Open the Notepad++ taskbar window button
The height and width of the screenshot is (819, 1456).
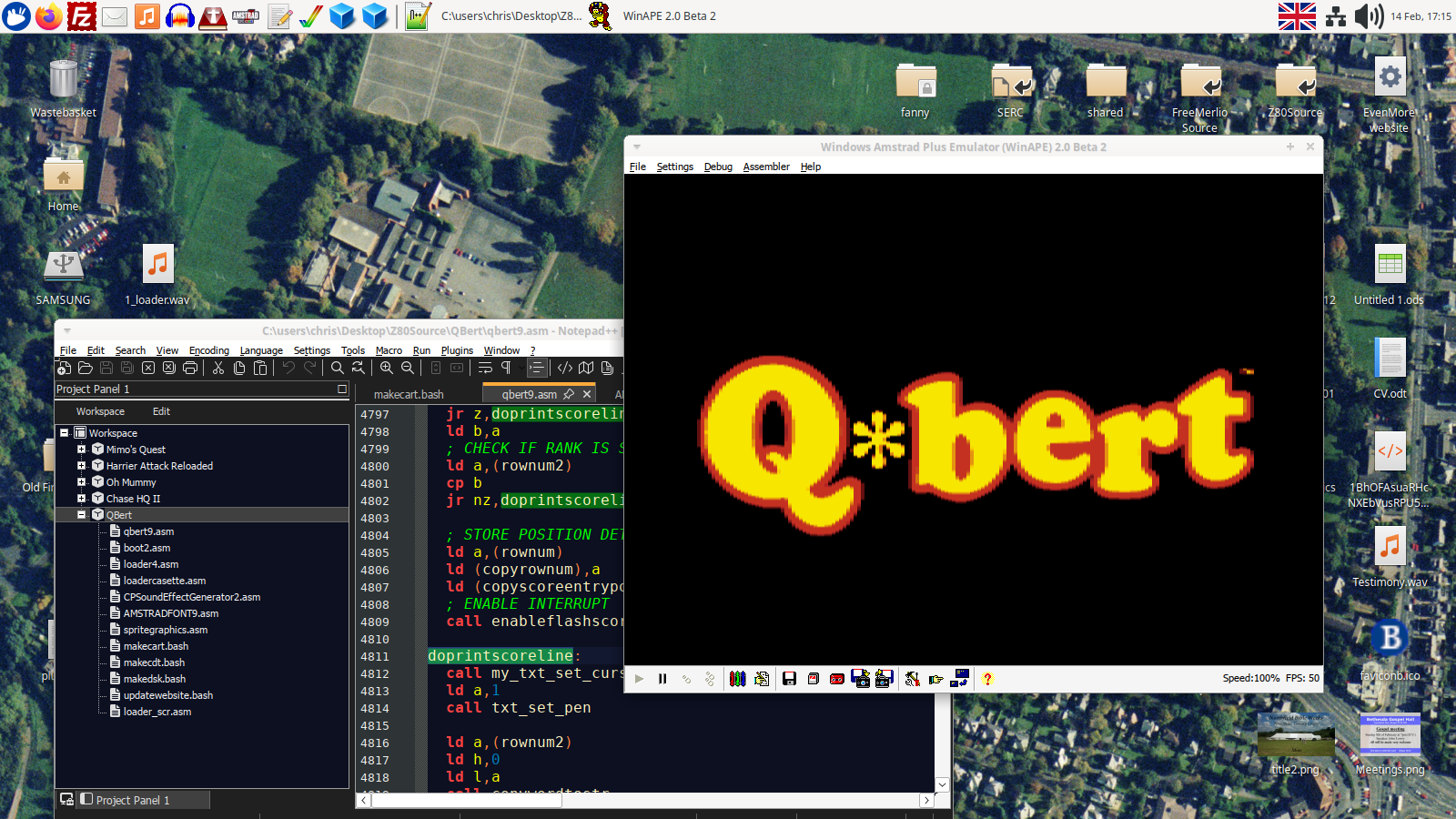pos(493,16)
